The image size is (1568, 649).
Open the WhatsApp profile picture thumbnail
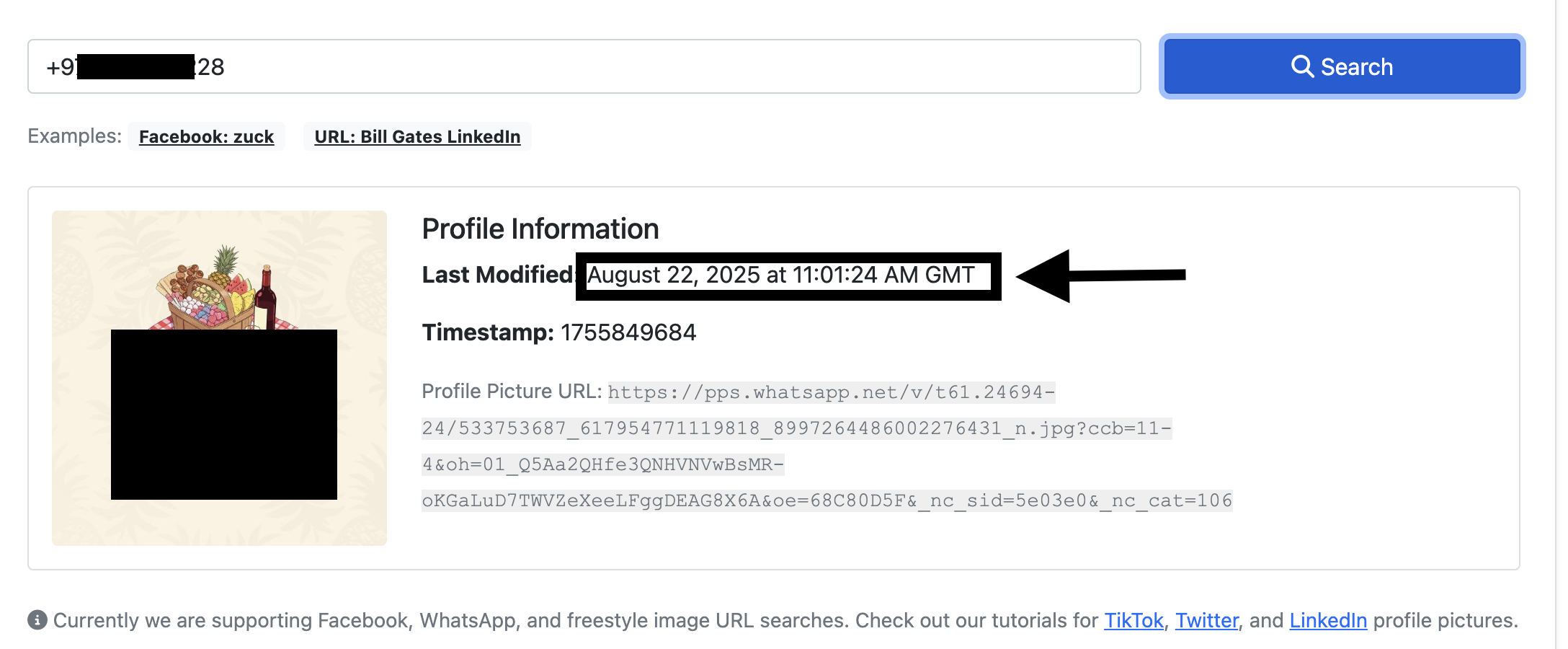pos(219,378)
